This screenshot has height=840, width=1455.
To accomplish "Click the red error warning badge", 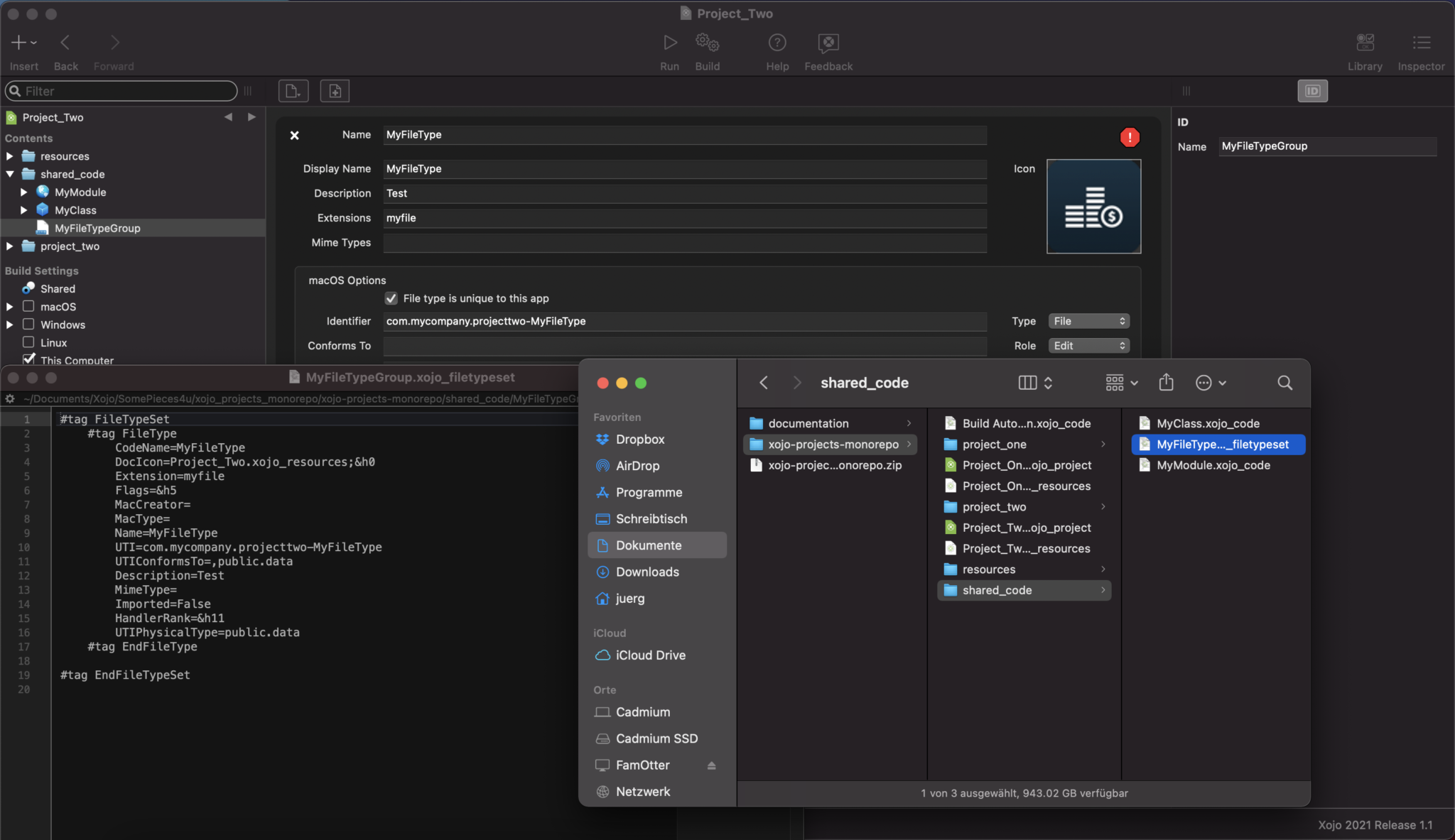I will click(1130, 137).
